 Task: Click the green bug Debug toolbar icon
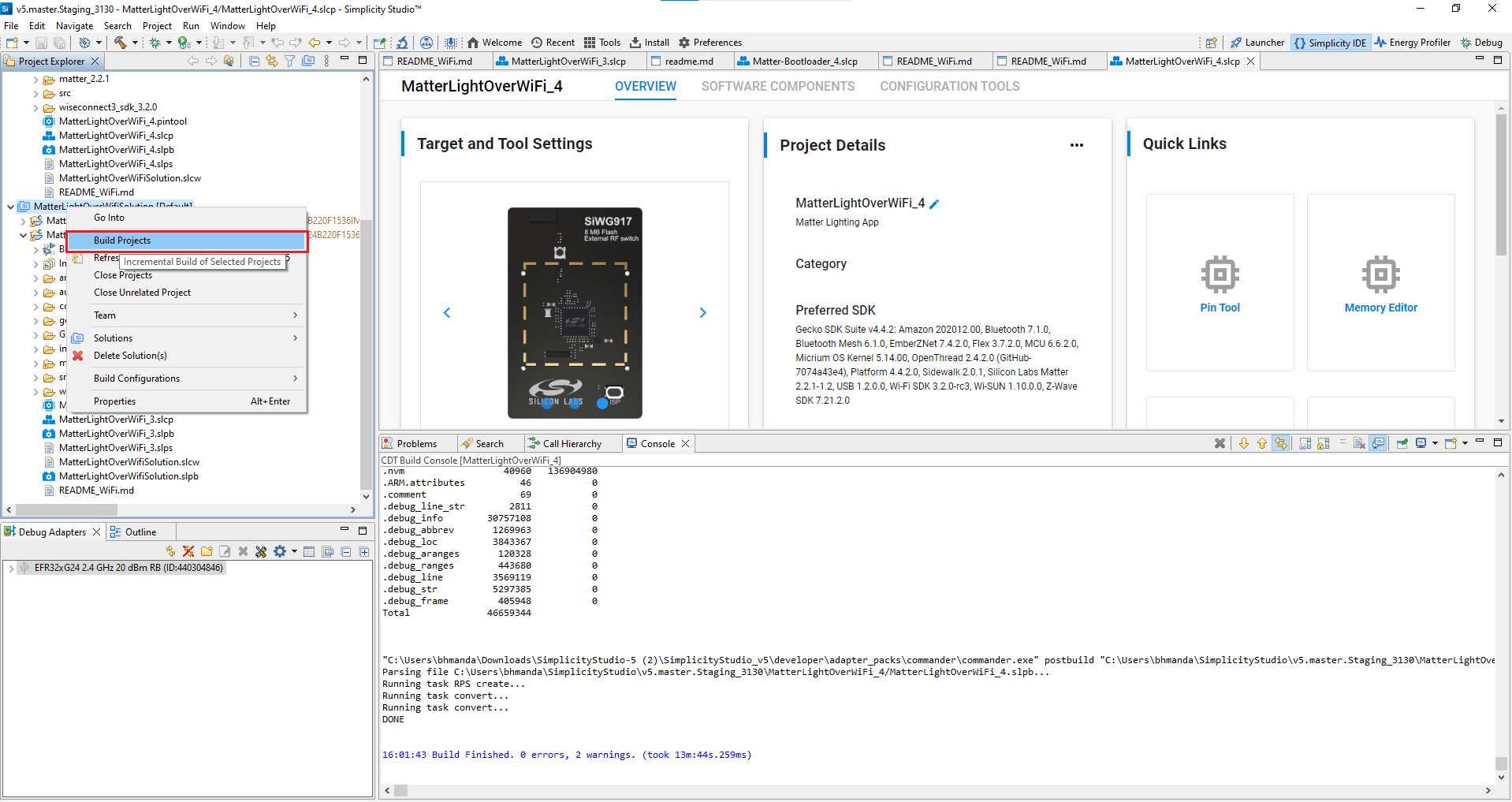click(155, 43)
